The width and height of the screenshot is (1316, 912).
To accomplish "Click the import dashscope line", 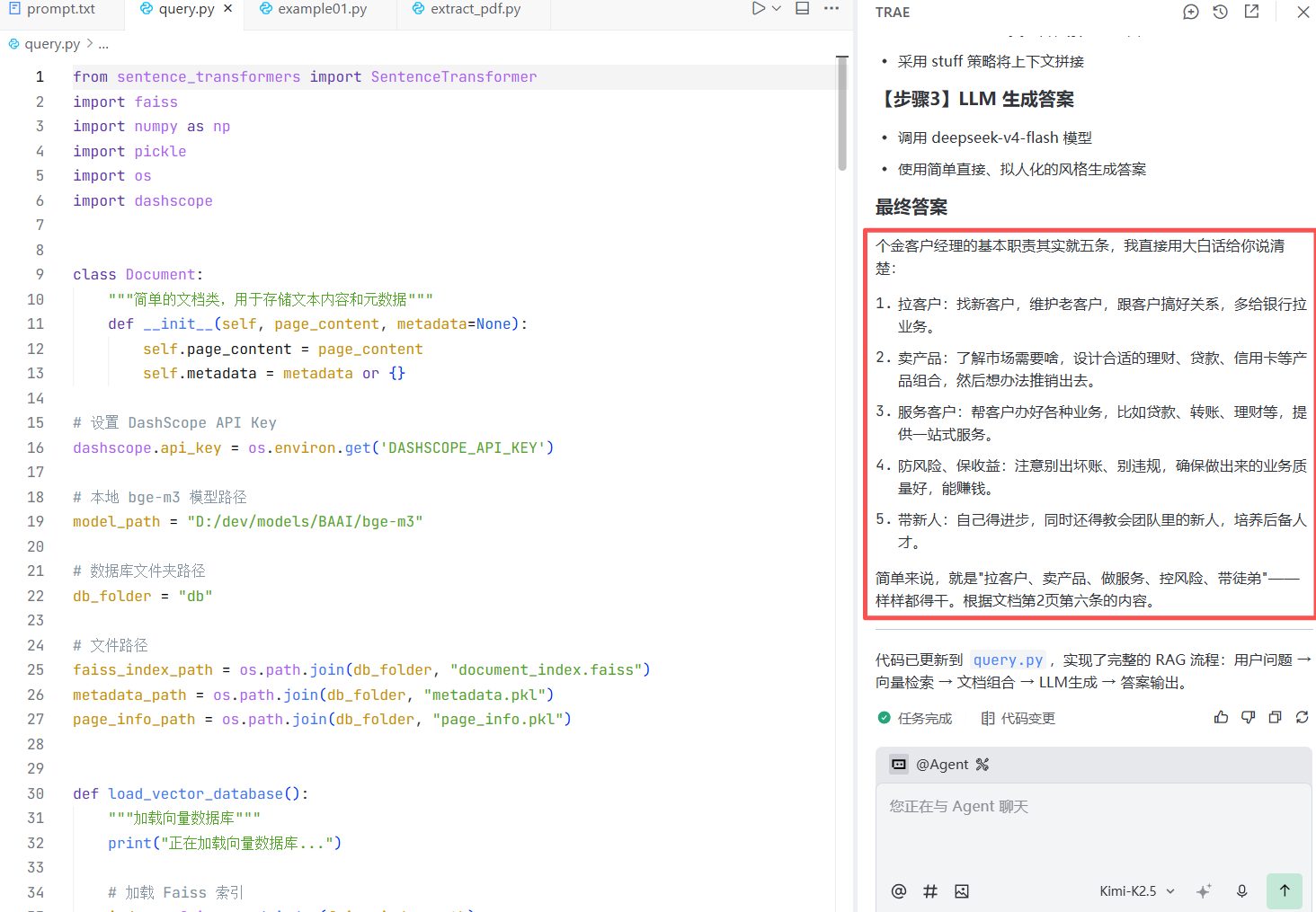I will point(143,200).
